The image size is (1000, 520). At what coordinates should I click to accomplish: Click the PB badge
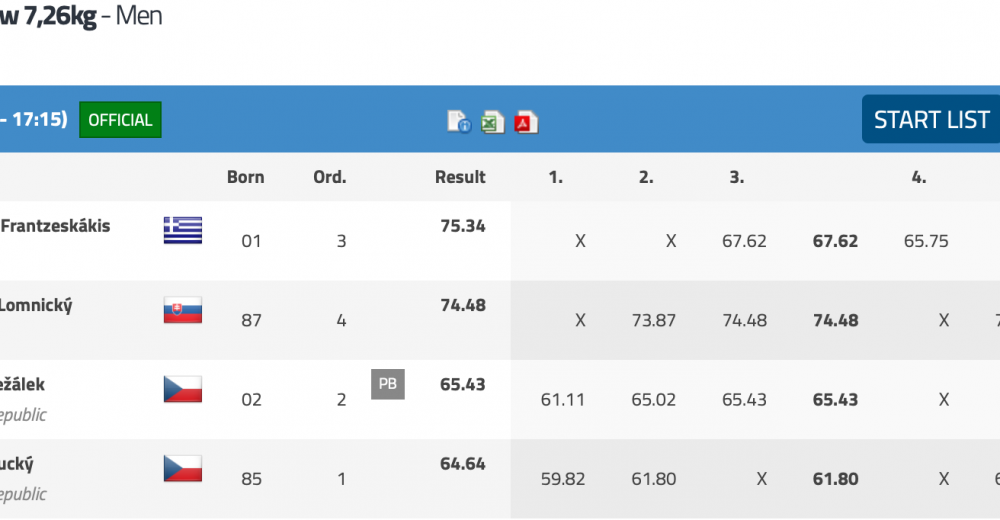click(x=388, y=384)
